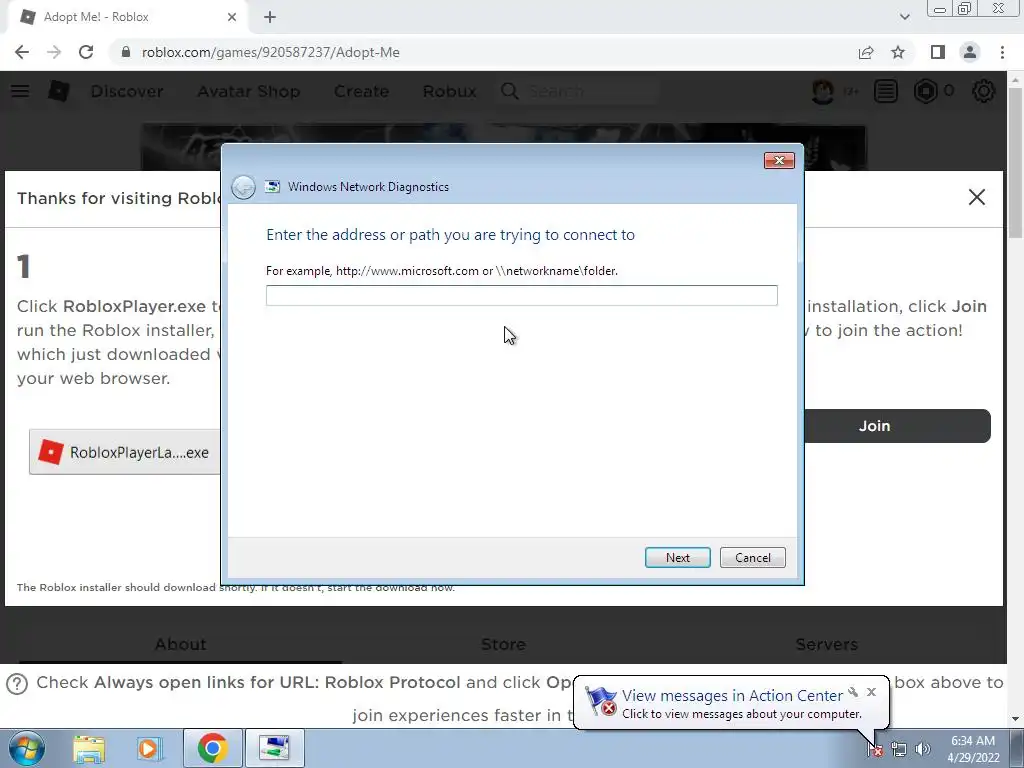Open the Robux balance icon
Screen dimensions: 1024x768
point(925,91)
